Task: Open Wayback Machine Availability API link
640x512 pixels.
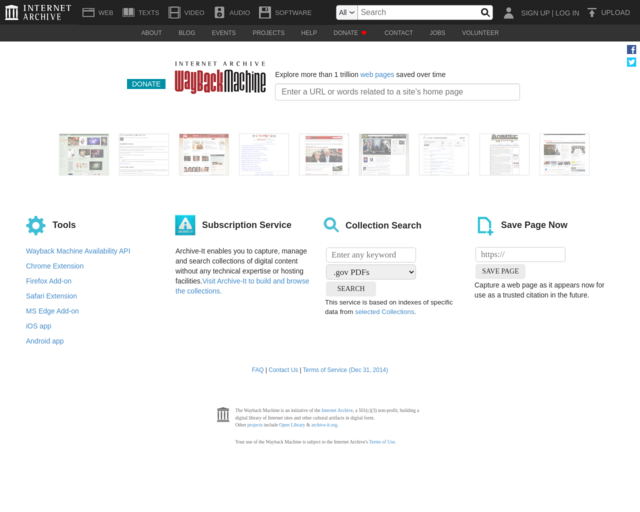Action: point(78,251)
